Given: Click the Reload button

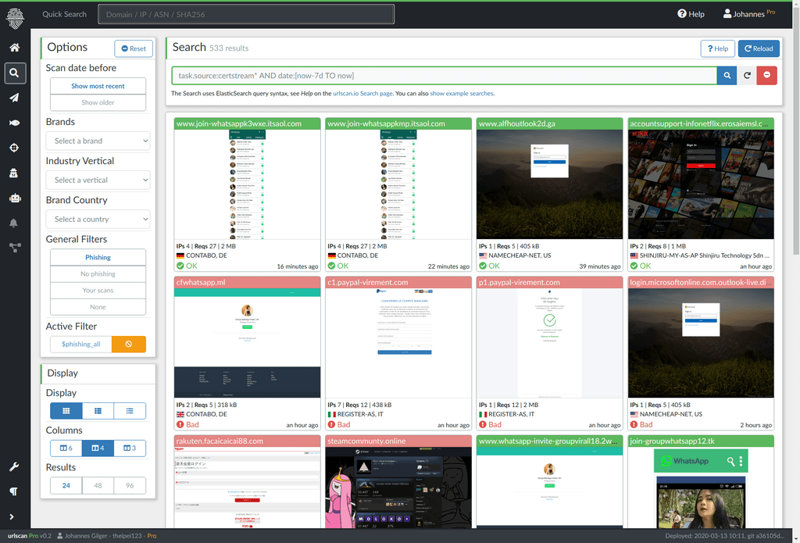Looking at the screenshot, I should 759,48.
